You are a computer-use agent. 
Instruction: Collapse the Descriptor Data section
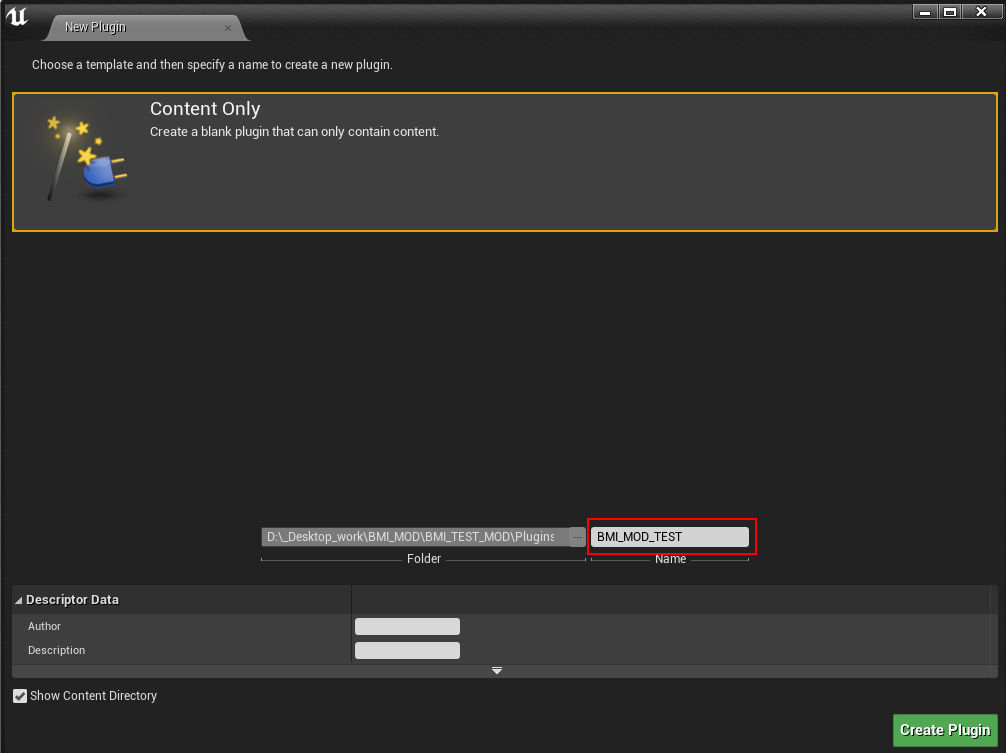(19, 600)
